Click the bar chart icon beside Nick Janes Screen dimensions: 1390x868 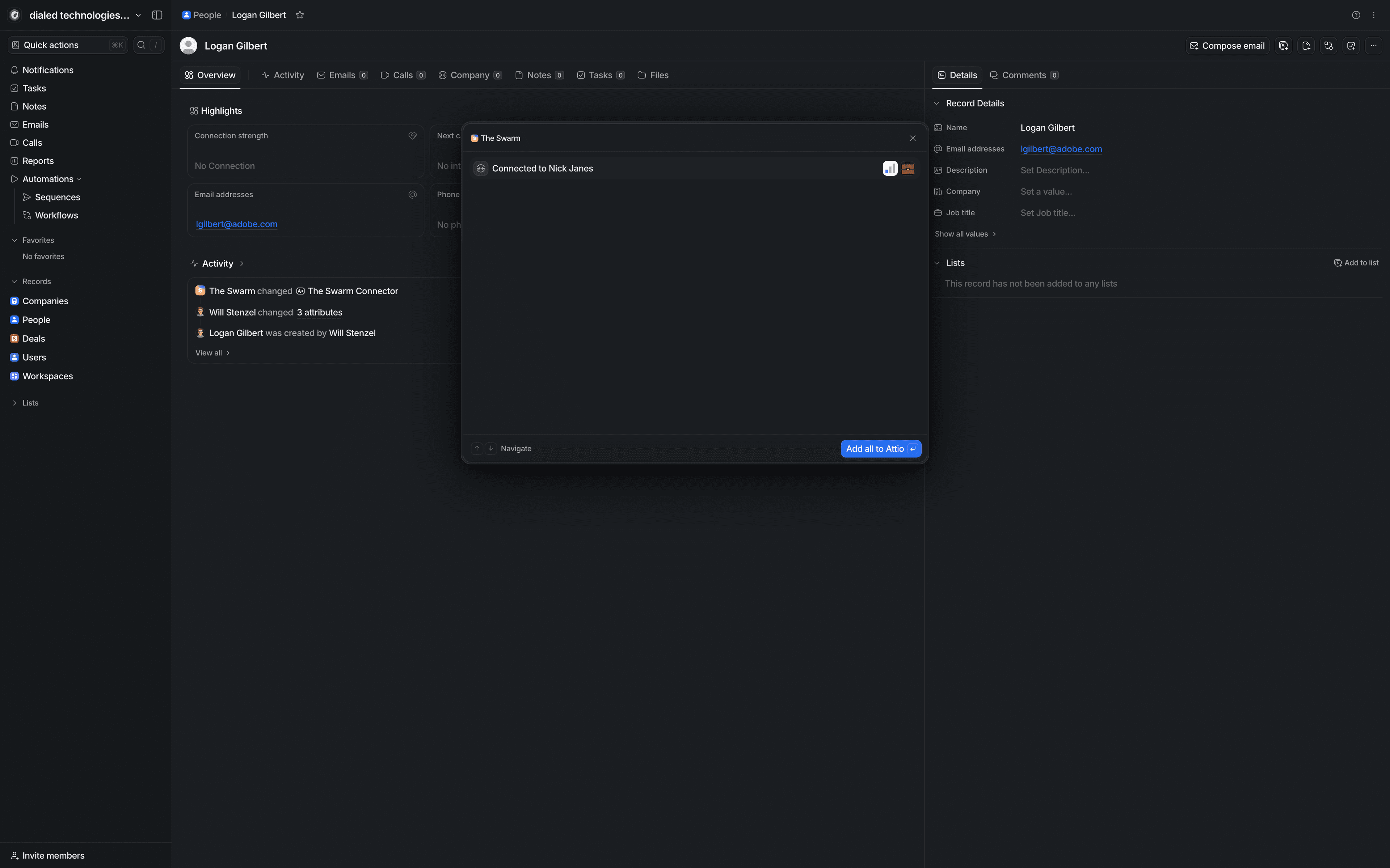[x=890, y=168]
